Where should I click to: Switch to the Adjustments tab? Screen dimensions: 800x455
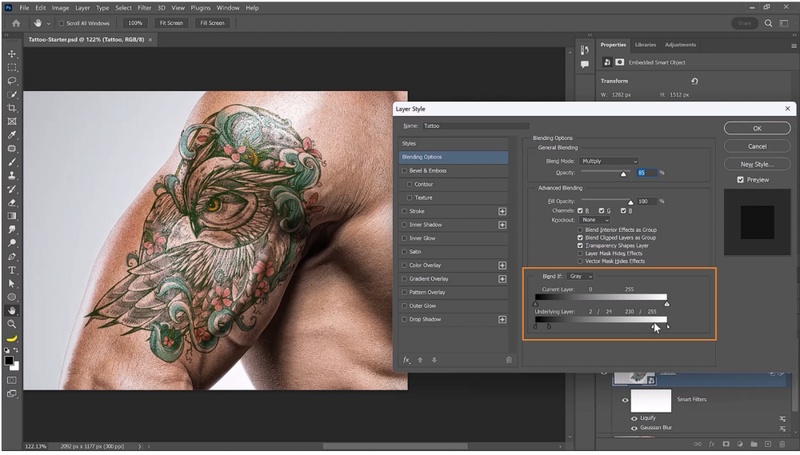click(680, 45)
